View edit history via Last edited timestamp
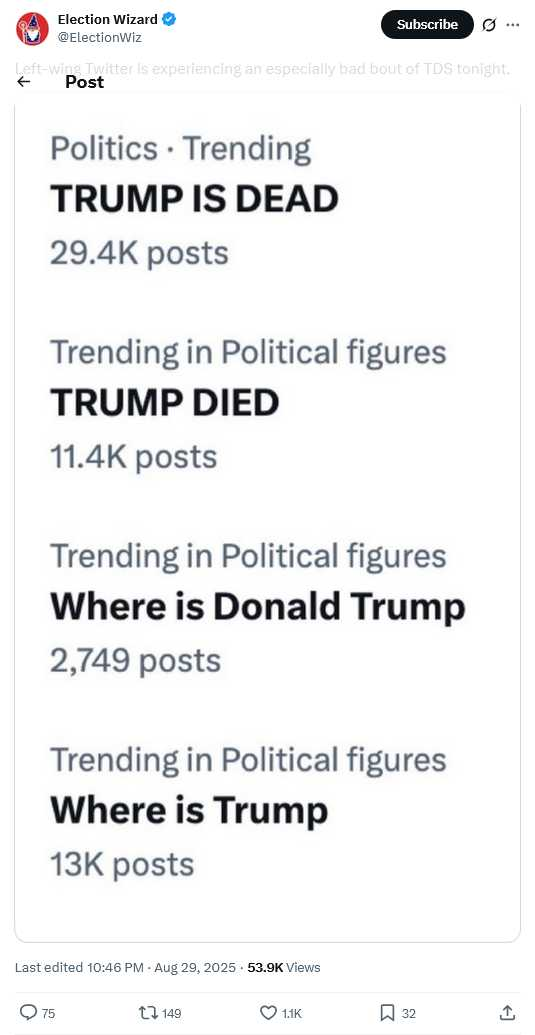535x1035 pixels. (125, 967)
